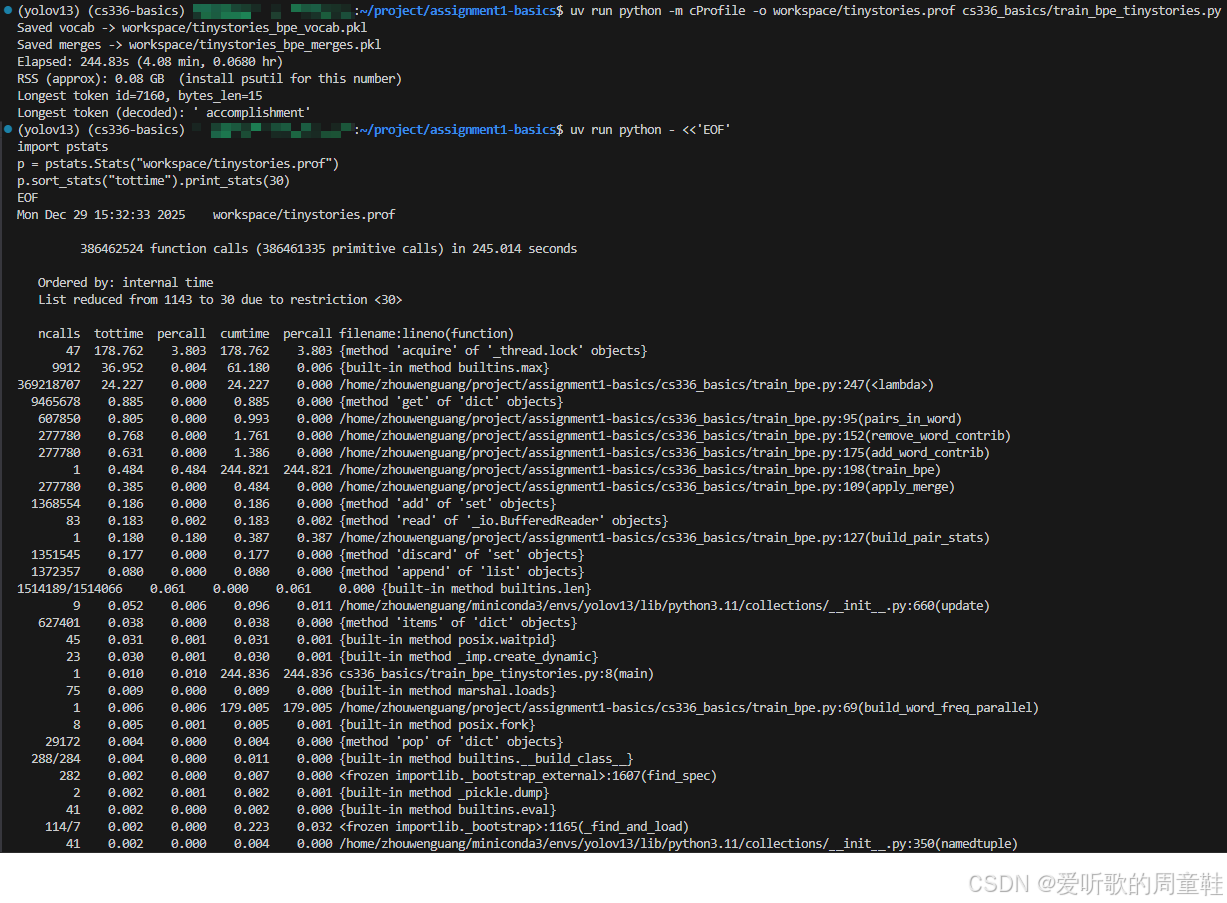Click the 'import pstats' line
Screen dimensions: 1227x903
[62, 147]
